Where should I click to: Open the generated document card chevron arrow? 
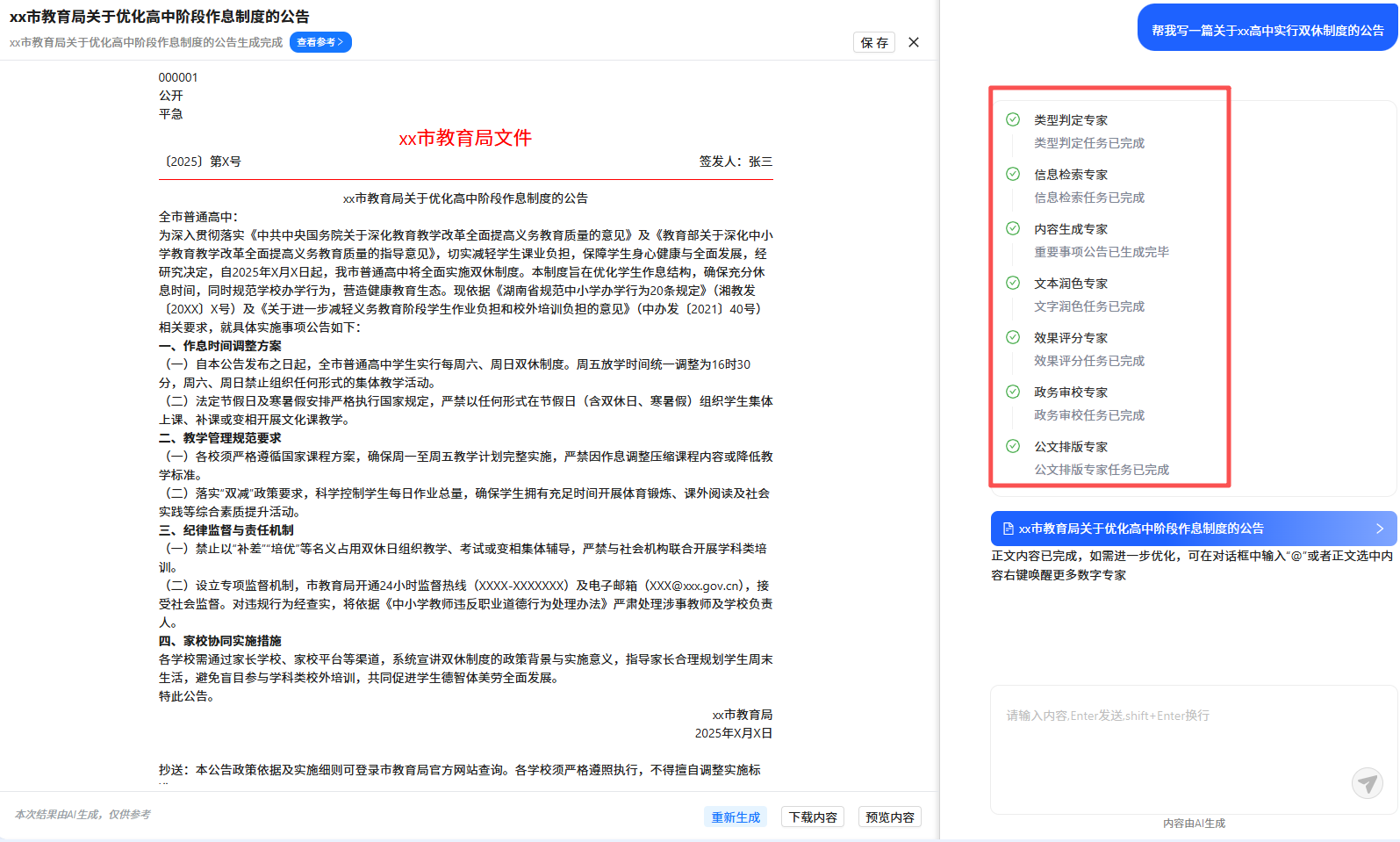(x=1379, y=529)
